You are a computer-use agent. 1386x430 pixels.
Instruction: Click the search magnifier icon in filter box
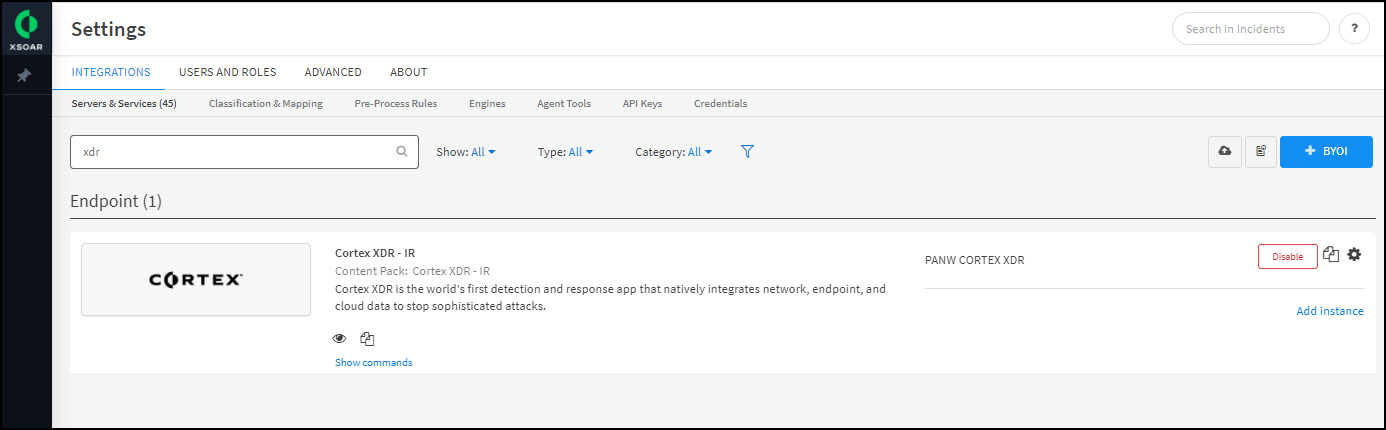point(402,152)
